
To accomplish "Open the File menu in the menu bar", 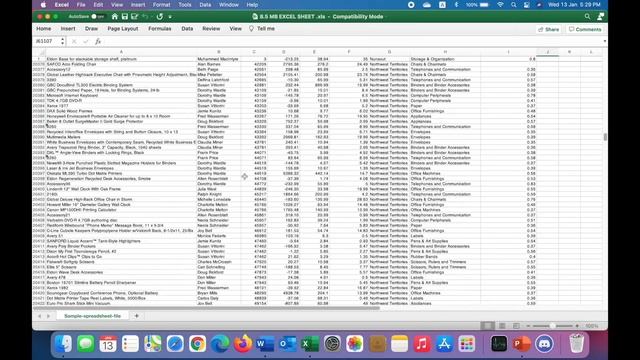I will [x=81, y=5].
